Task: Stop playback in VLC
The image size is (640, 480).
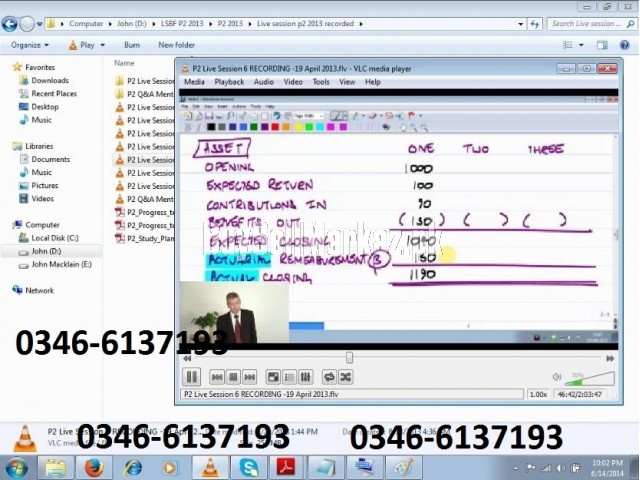Action: [x=233, y=377]
